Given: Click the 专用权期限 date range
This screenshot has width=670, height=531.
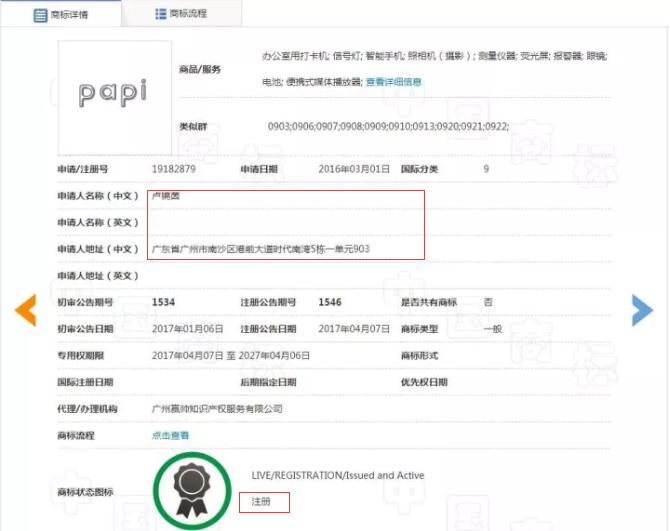Looking at the screenshot, I should (x=231, y=355).
